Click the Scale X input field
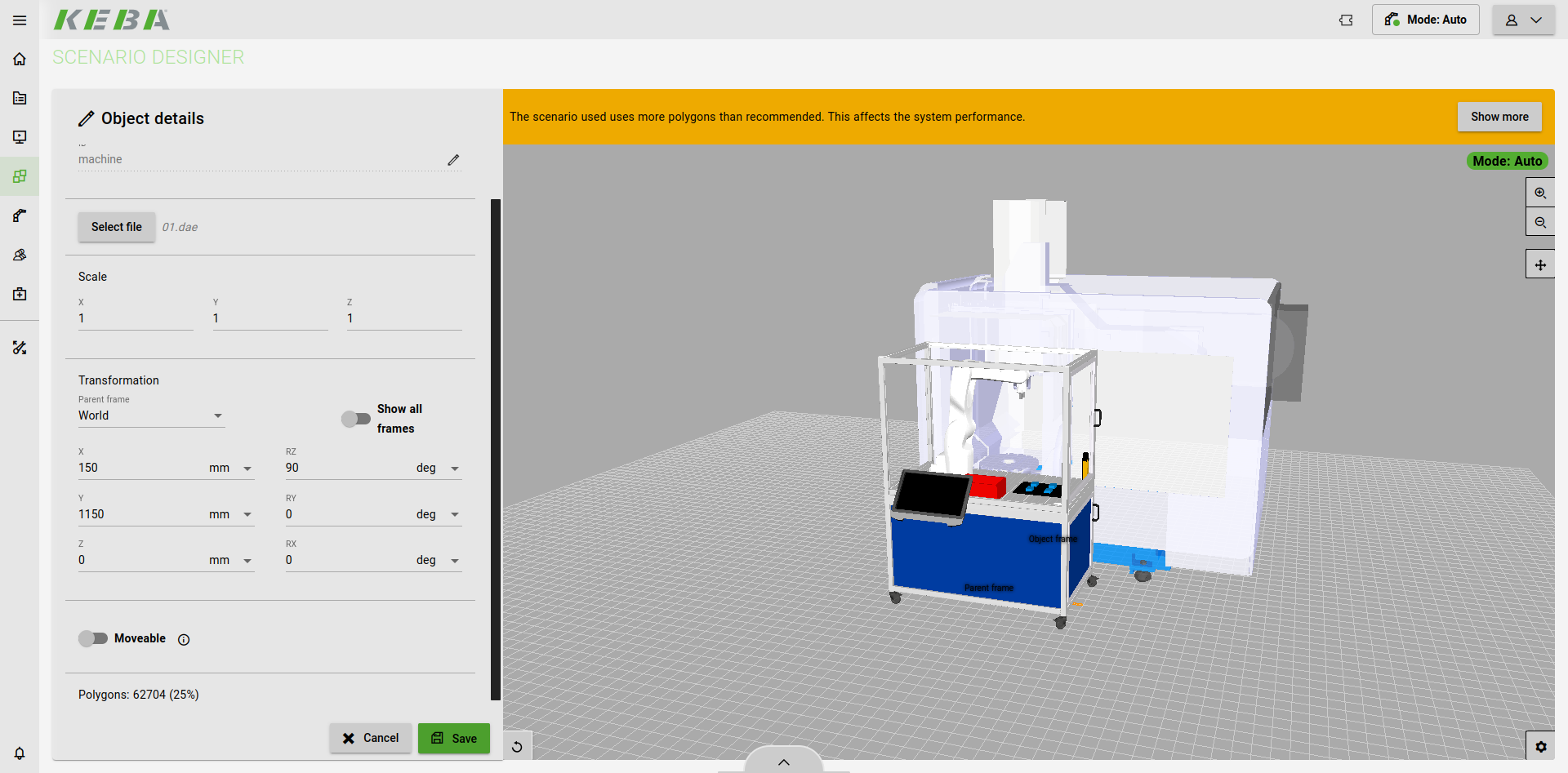This screenshot has height=773, width=1568. click(136, 318)
